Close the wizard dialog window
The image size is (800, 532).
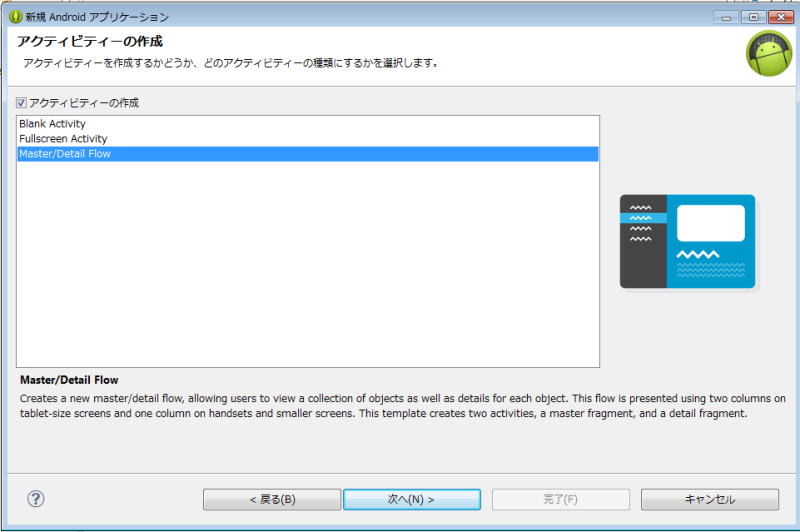pyautogui.click(x=781, y=17)
